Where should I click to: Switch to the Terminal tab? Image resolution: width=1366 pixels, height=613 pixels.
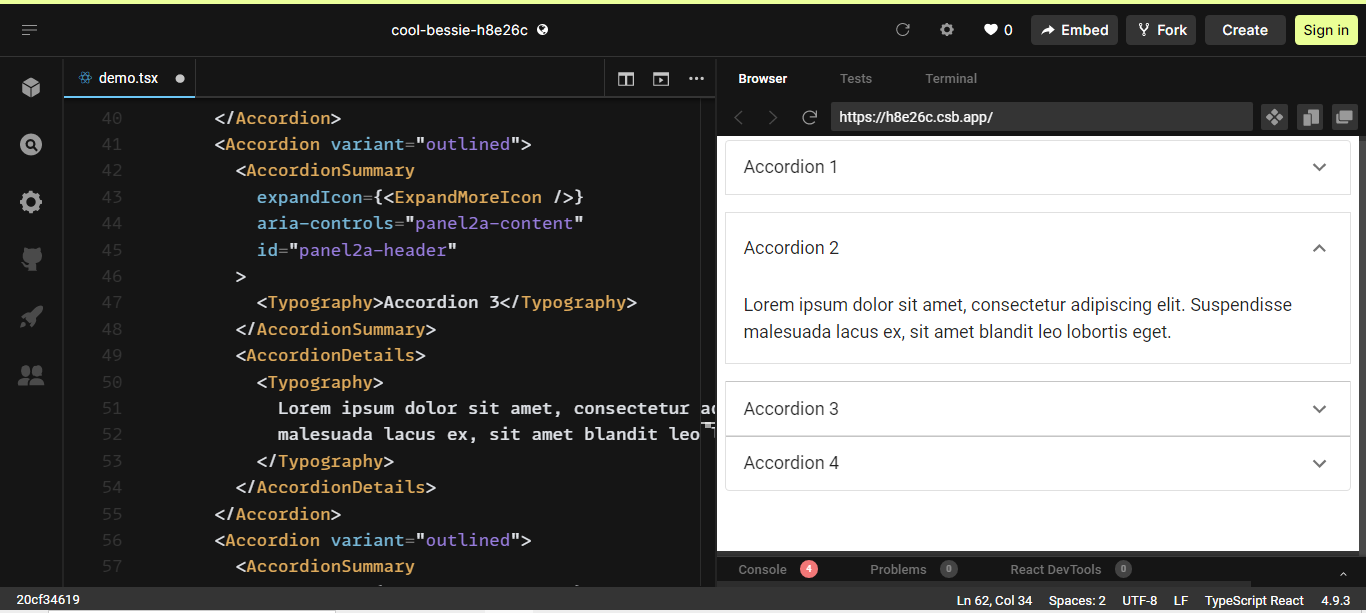(951, 78)
